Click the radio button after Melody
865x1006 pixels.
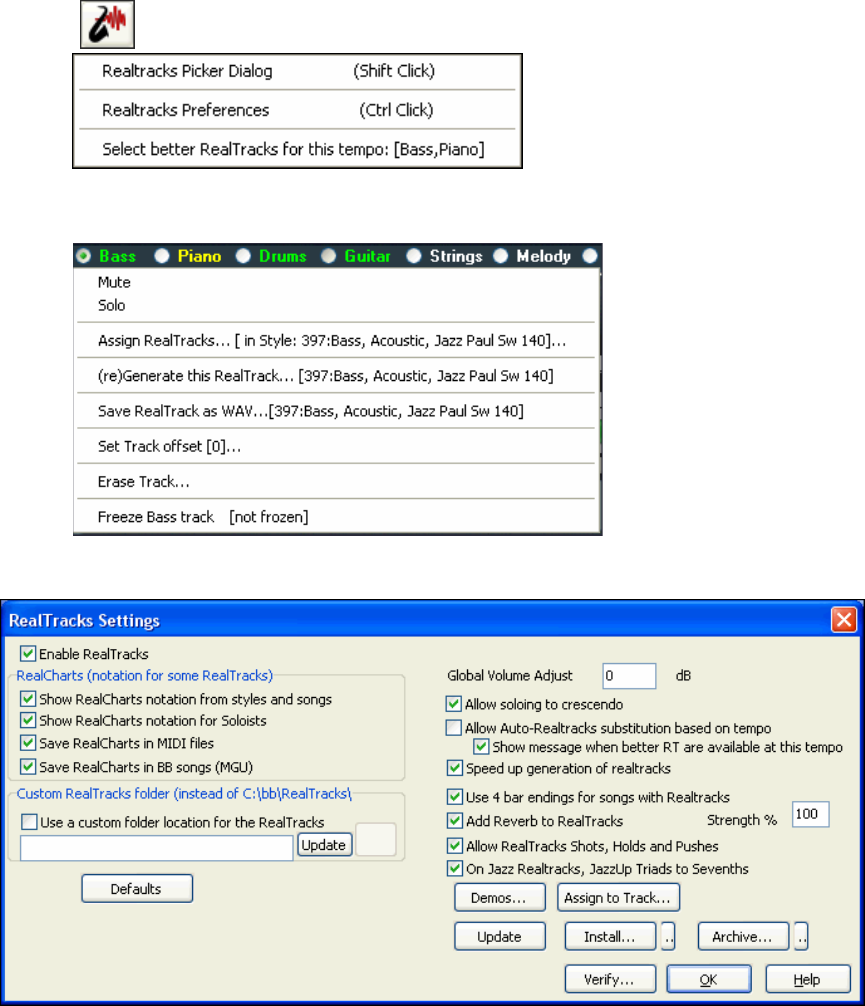coord(590,256)
